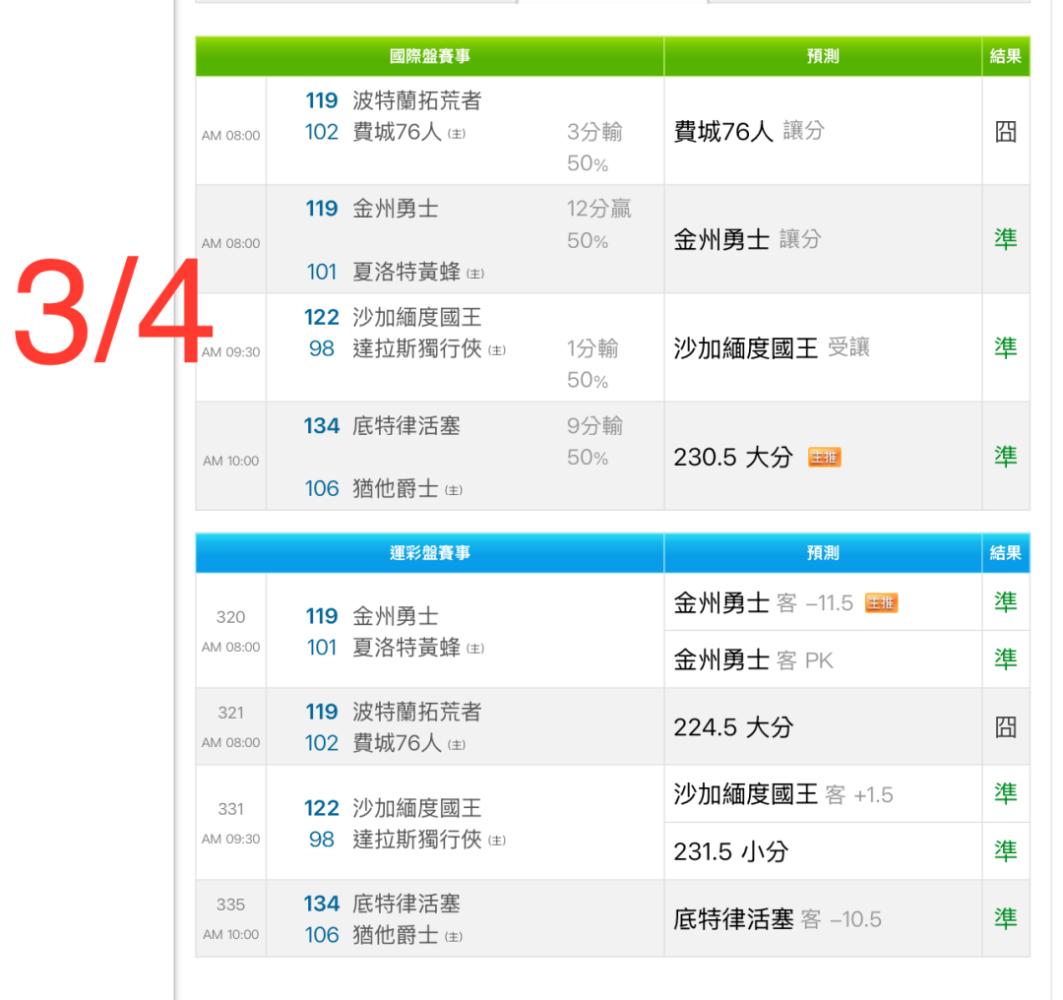
Task: Click score 101 for 夏洛特黃蜂 in 國際盤賽事
Action: [x=321, y=273]
